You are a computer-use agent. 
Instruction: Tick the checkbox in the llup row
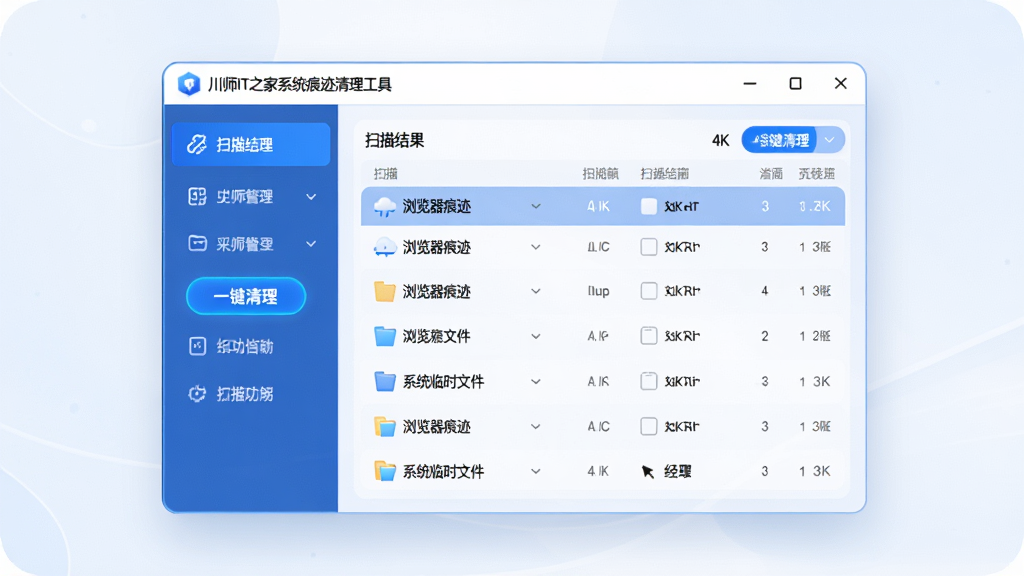[648, 291]
